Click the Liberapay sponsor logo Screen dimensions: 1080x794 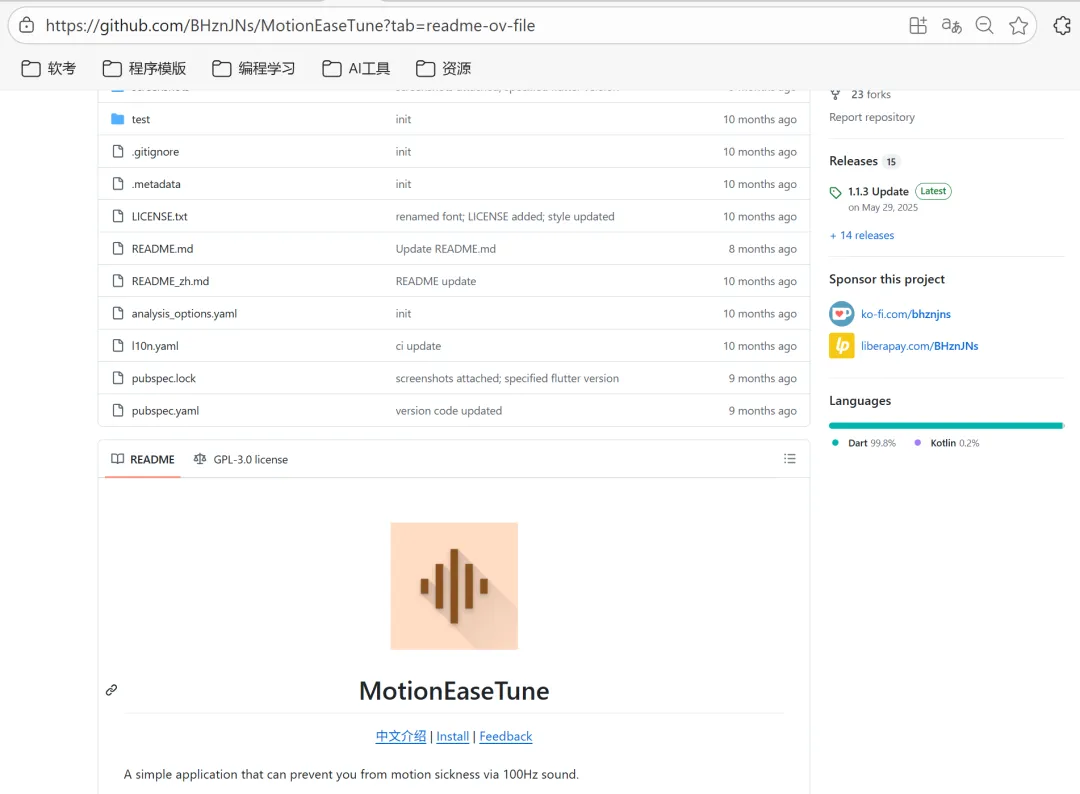point(841,346)
